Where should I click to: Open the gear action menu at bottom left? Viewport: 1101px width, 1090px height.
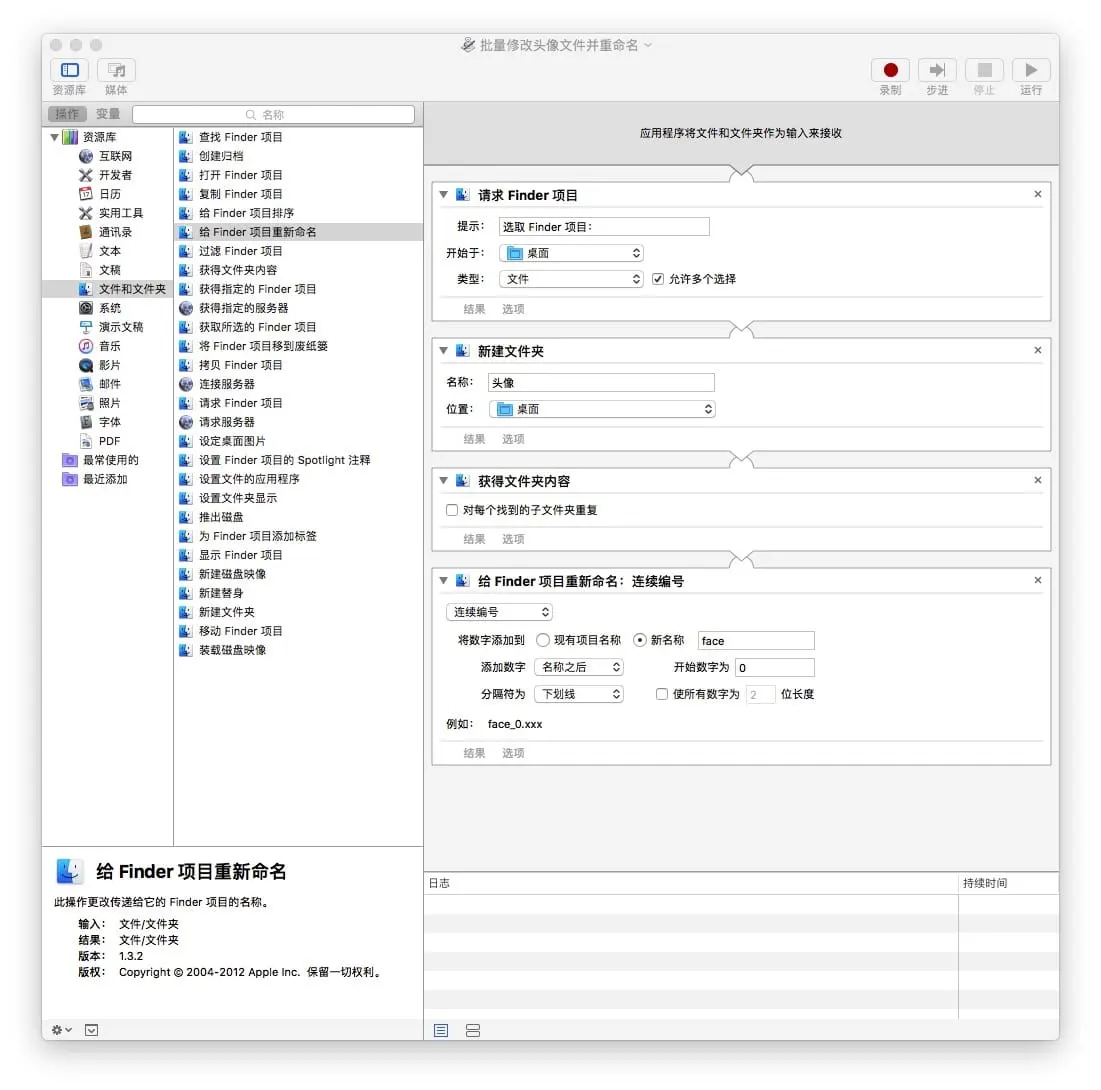tap(62, 1030)
